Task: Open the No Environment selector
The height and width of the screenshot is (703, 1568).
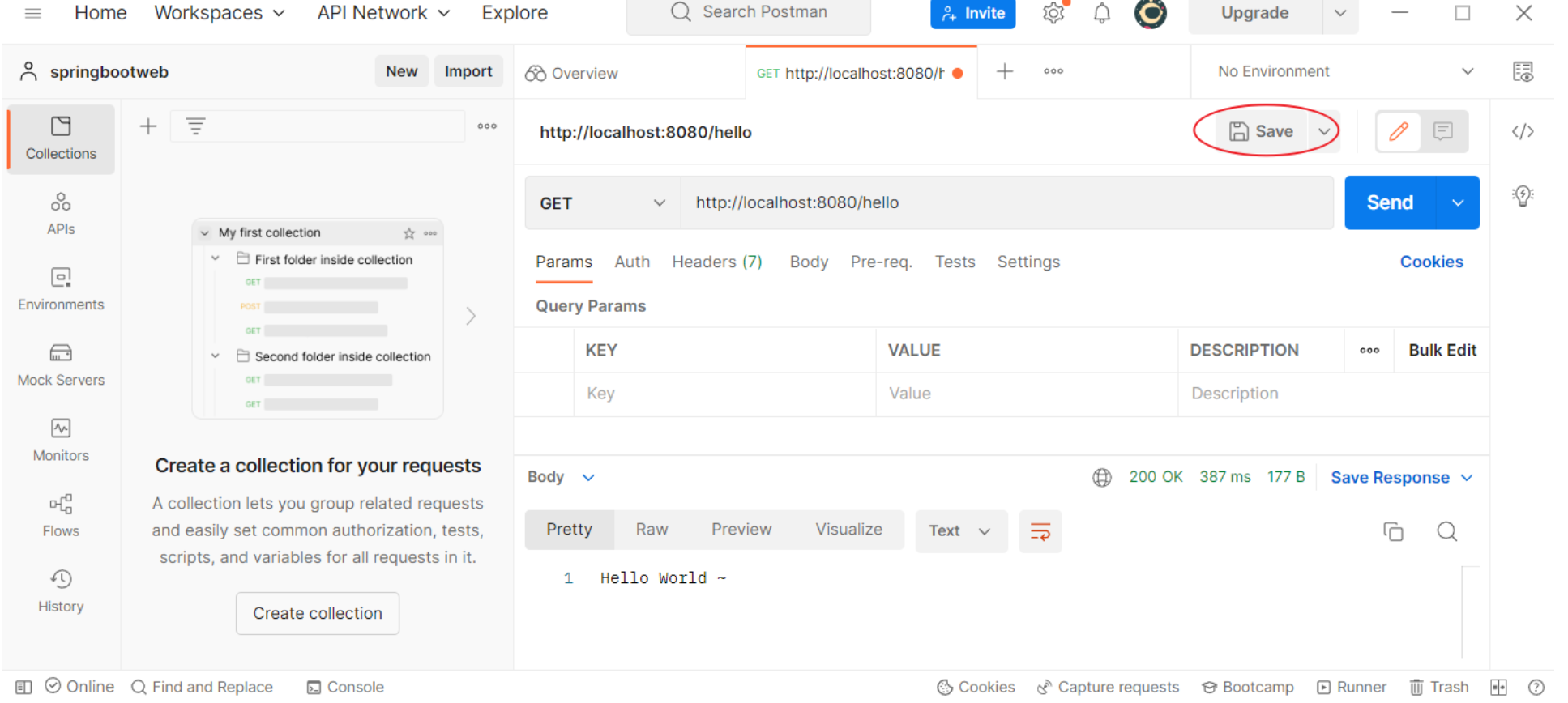Action: [1345, 71]
